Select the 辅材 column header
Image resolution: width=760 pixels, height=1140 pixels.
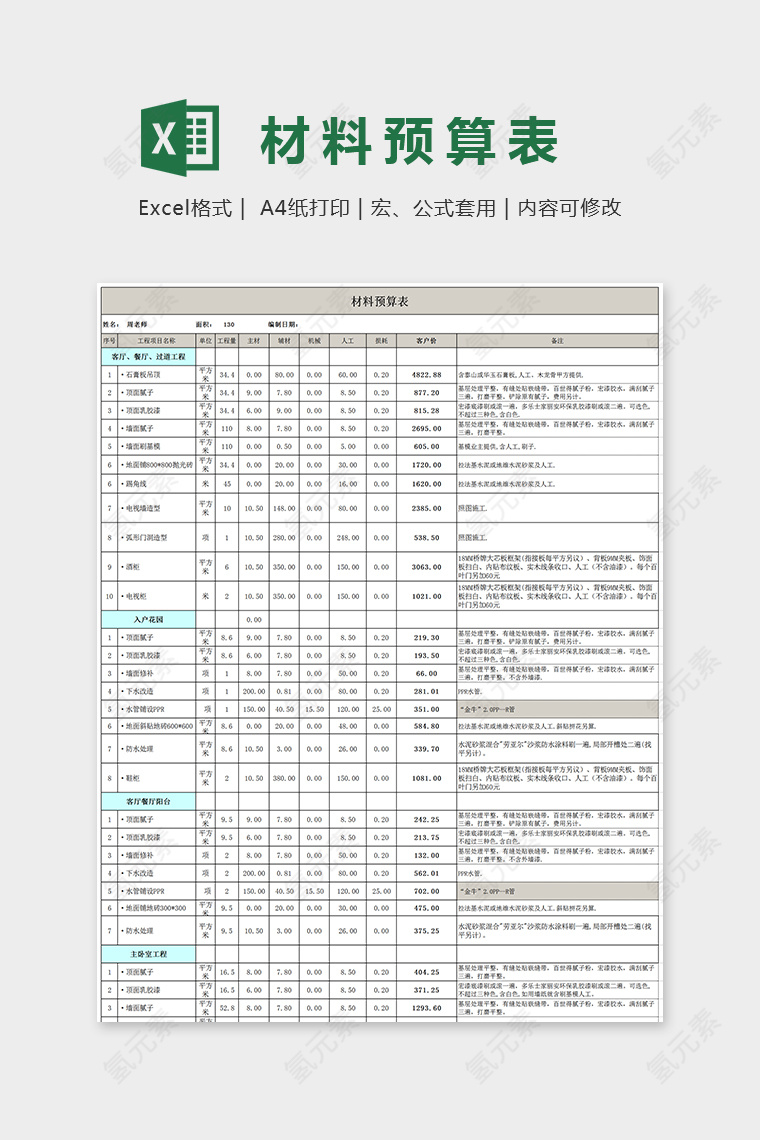[x=284, y=340]
